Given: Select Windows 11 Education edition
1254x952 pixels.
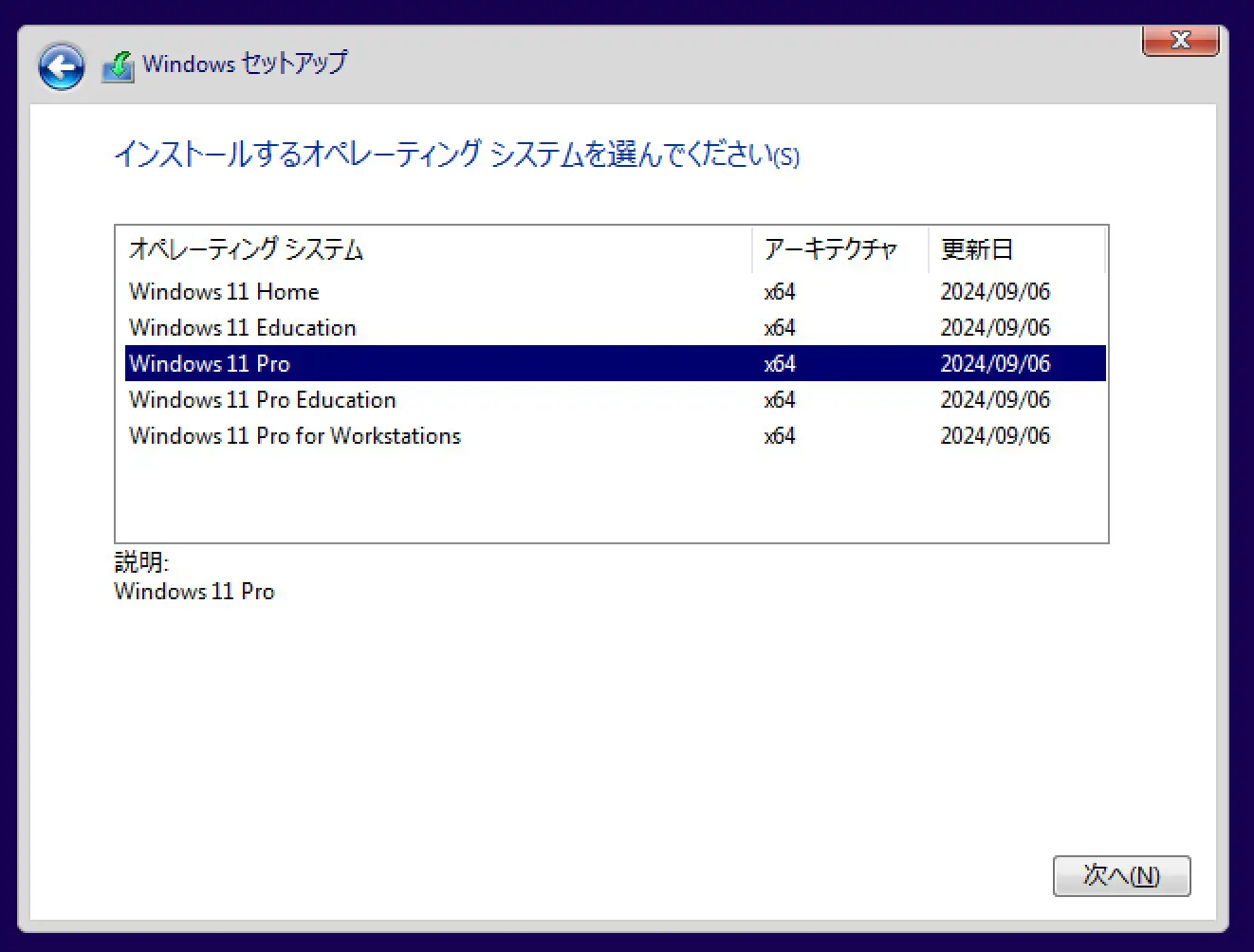Looking at the screenshot, I should [x=242, y=327].
